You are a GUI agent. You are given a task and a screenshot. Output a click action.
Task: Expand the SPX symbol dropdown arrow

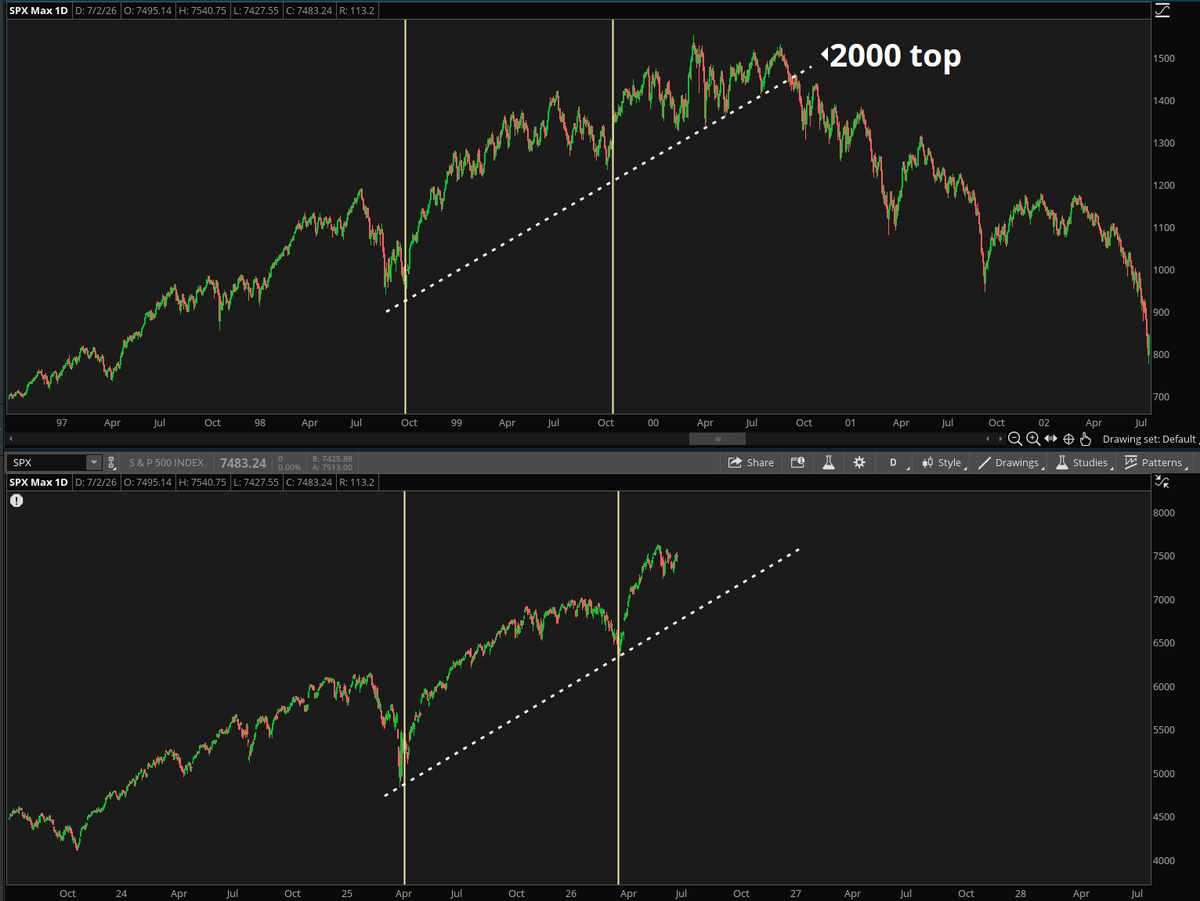pos(94,463)
